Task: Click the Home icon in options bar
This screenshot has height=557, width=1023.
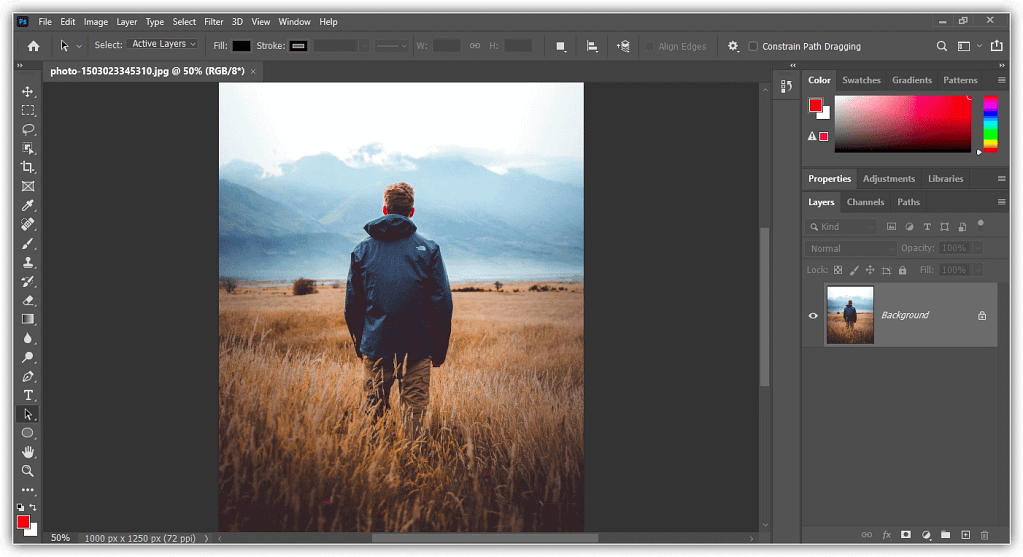Action: [x=33, y=46]
